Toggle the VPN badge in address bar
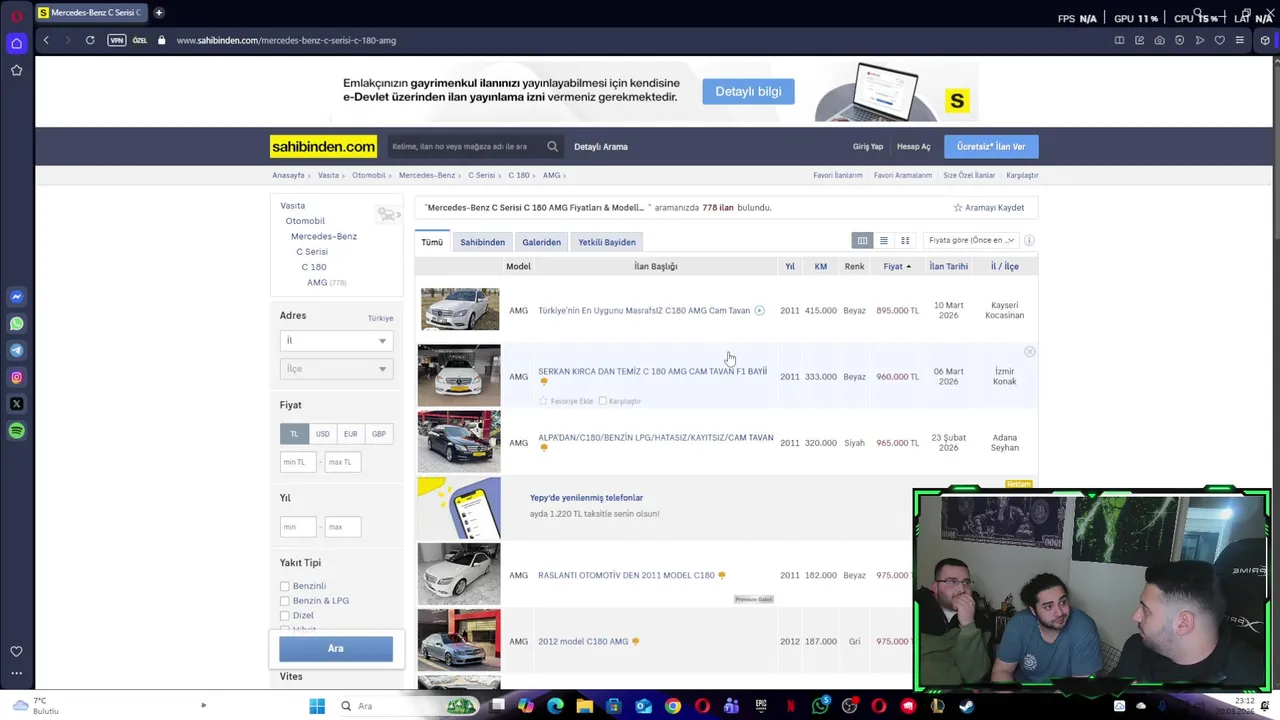The width and height of the screenshot is (1280, 720). [x=117, y=40]
